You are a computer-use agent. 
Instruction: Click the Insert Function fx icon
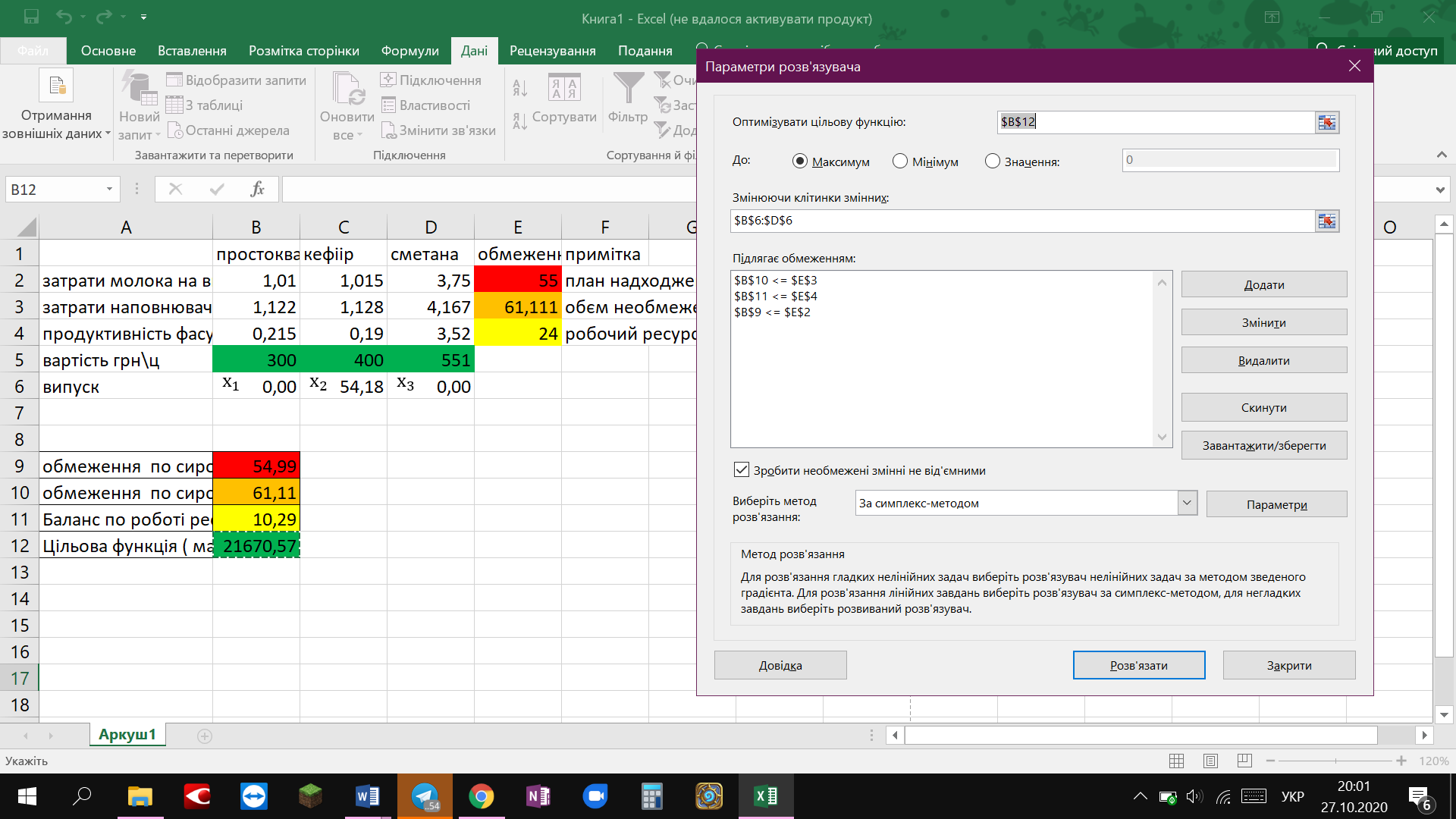pyautogui.click(x=257, y=189)
